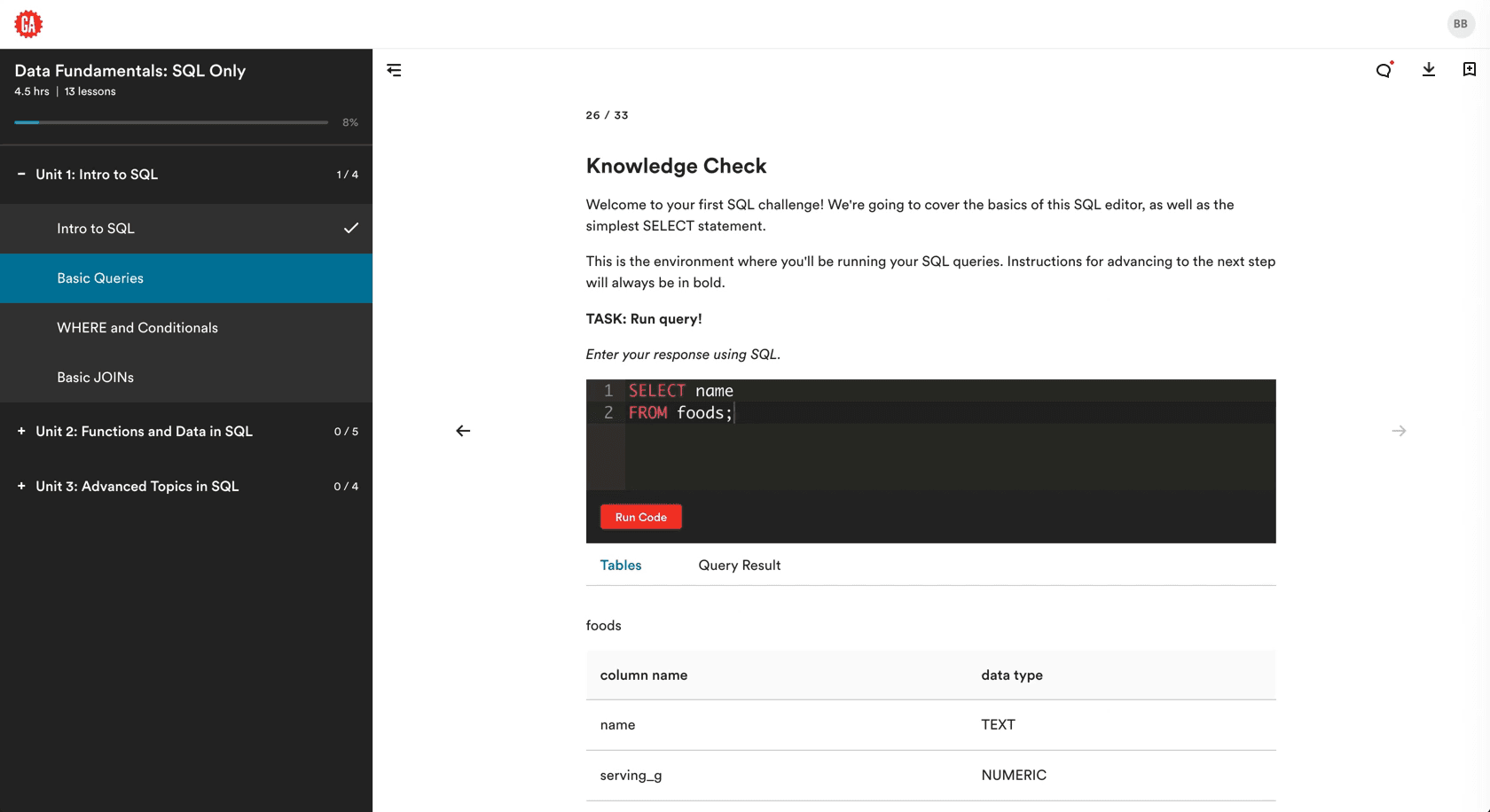Advance to next slide with right arrow

click(x=1399, y=431)
